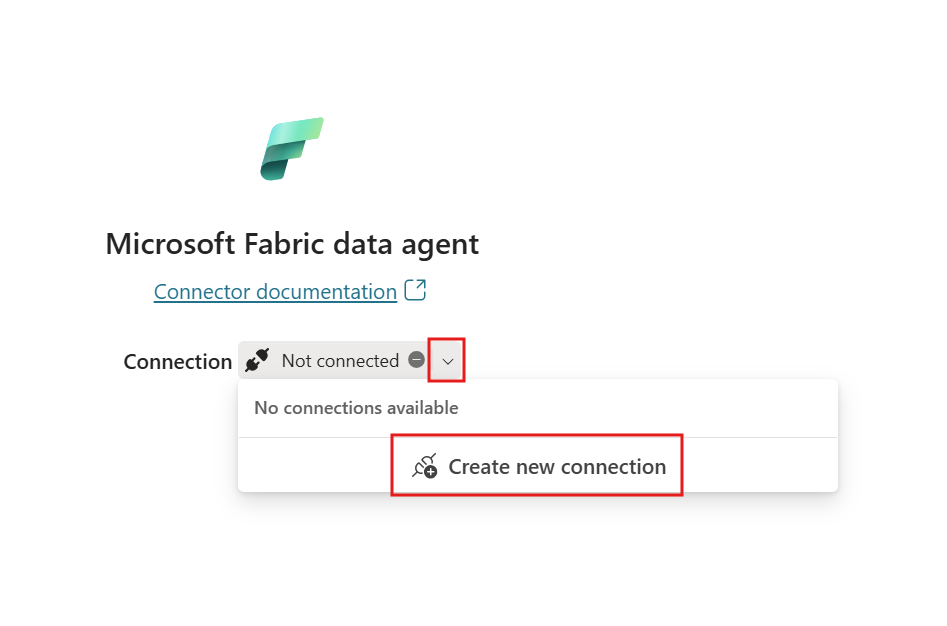Open the "Connector documentation" link

(x=274, y=291)
